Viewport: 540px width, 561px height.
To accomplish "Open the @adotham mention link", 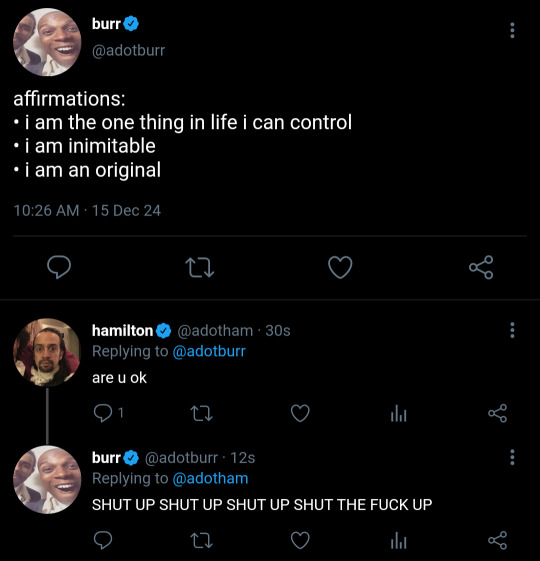I will 210,478.
